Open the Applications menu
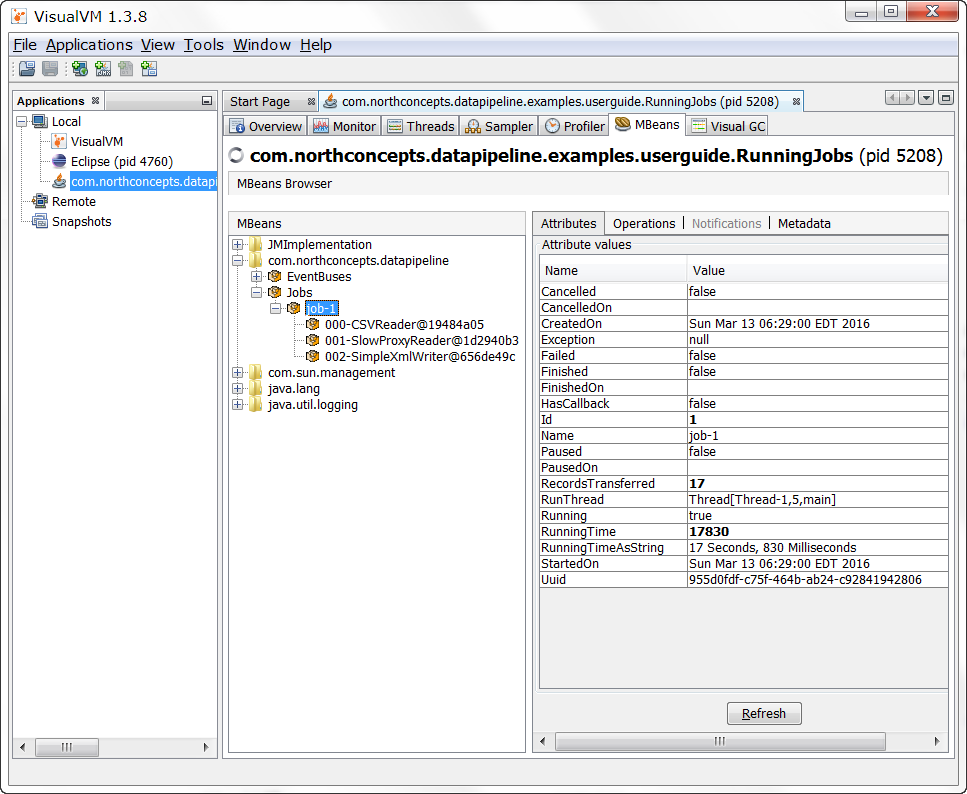 (89, 45)
